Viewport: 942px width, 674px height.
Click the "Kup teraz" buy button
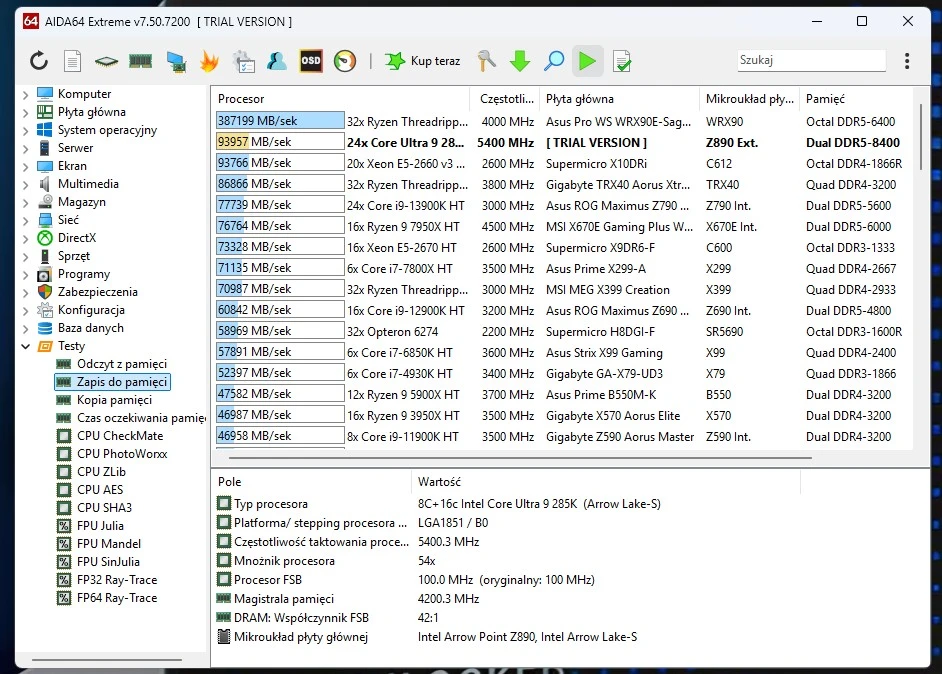tap(423, 61)
